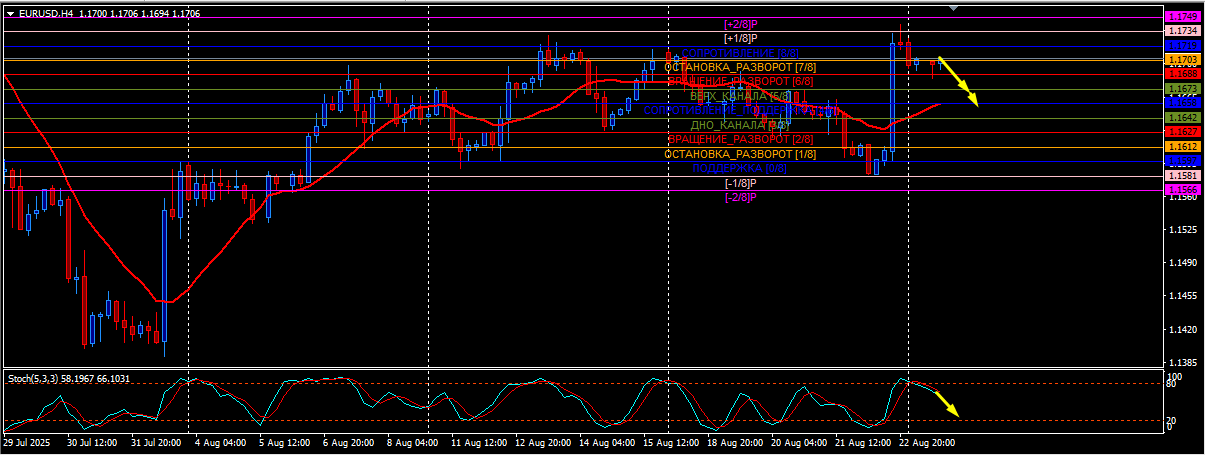Click the 8 Aug 04:00 time label
Image resolution: width=1205 pixels, height=456 pixels.
tap(412, 441)
